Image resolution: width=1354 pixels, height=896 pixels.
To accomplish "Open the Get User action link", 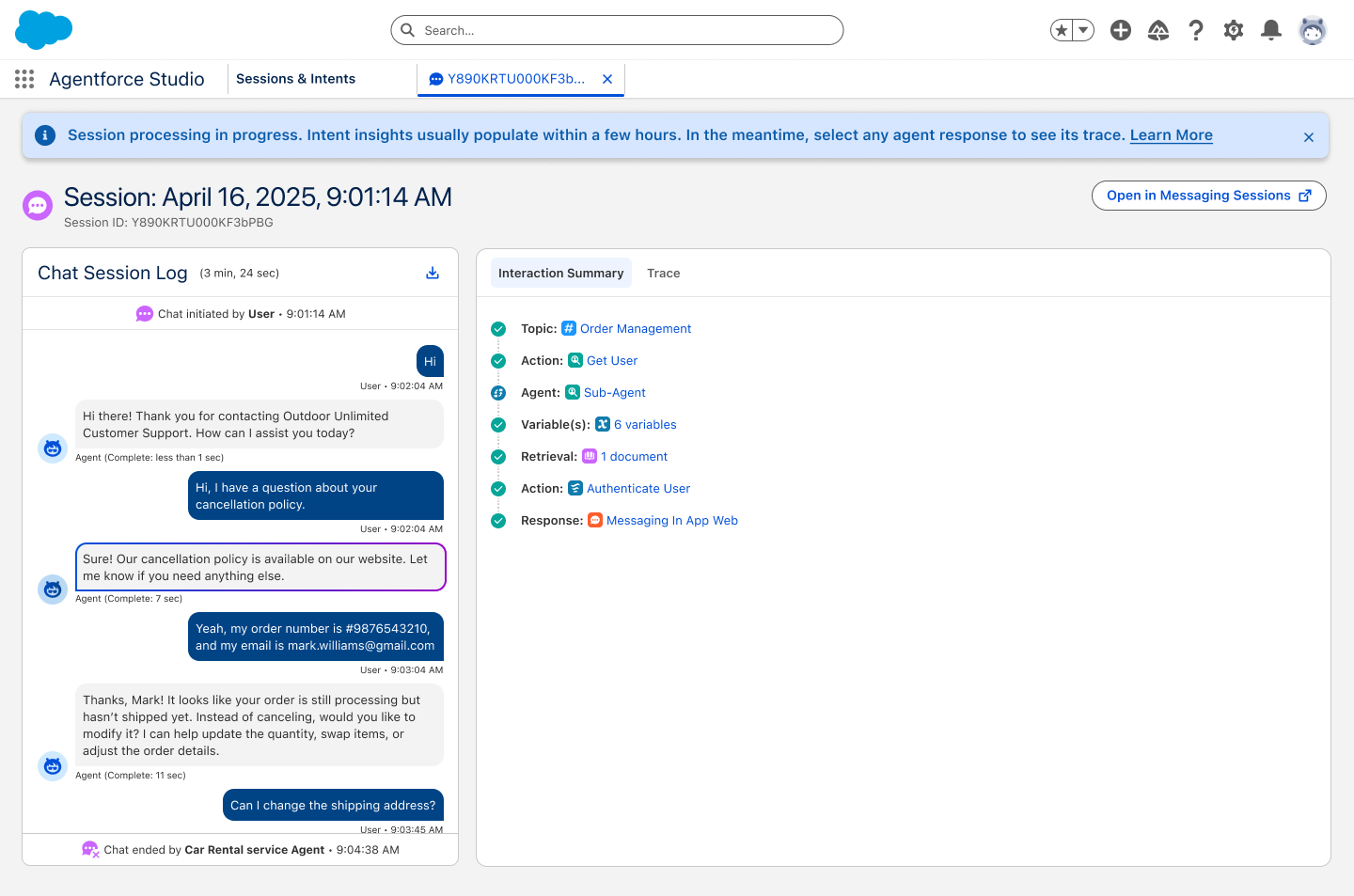I will click(x=612, y=361).
